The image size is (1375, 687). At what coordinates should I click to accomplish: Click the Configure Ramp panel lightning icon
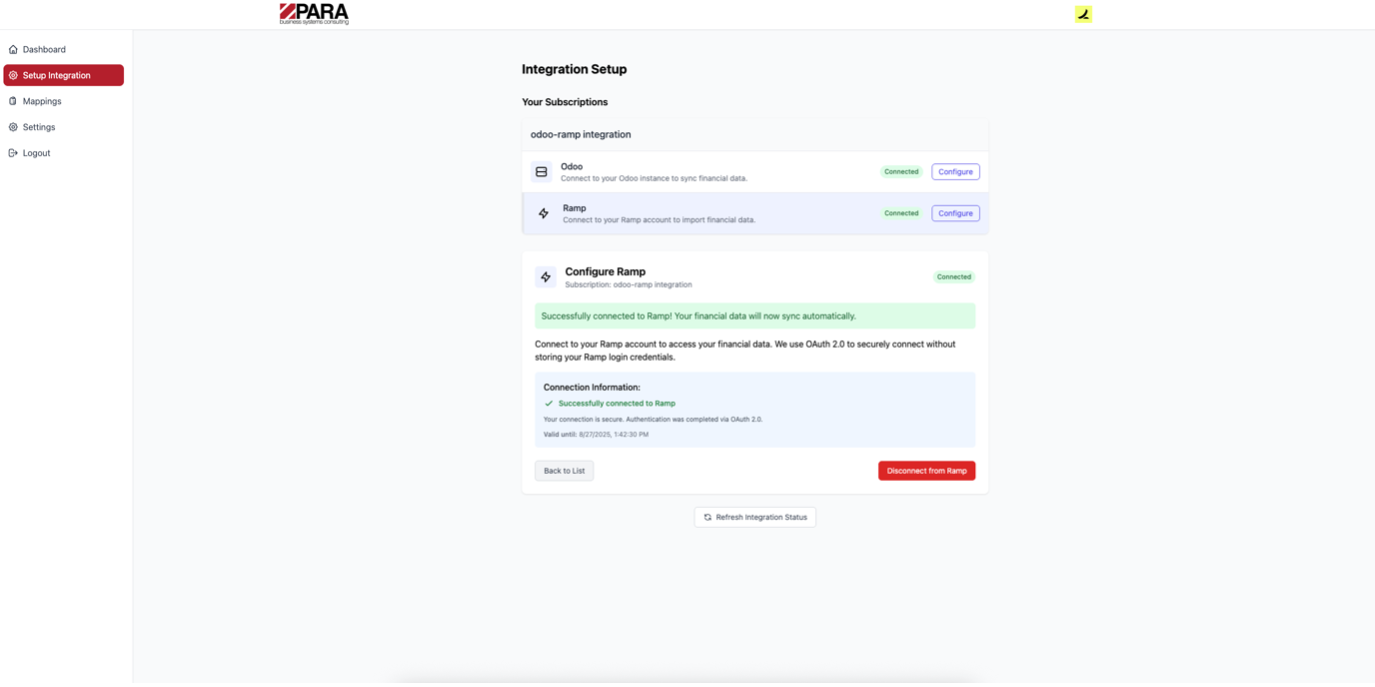pos(545,277)
